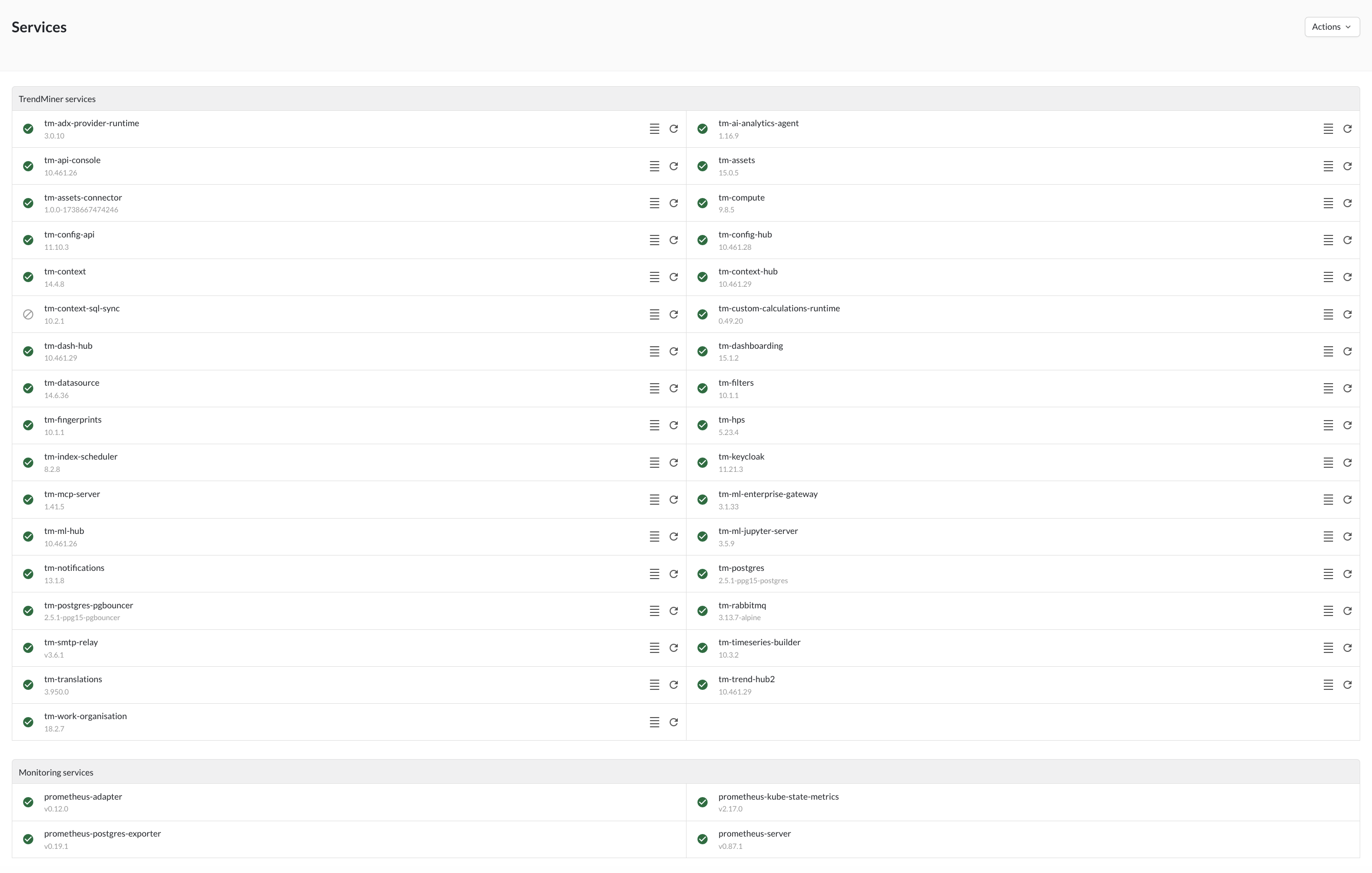Click the tm-filters service name
Viewport: 1372px width, 873px height.
(736, 383)
